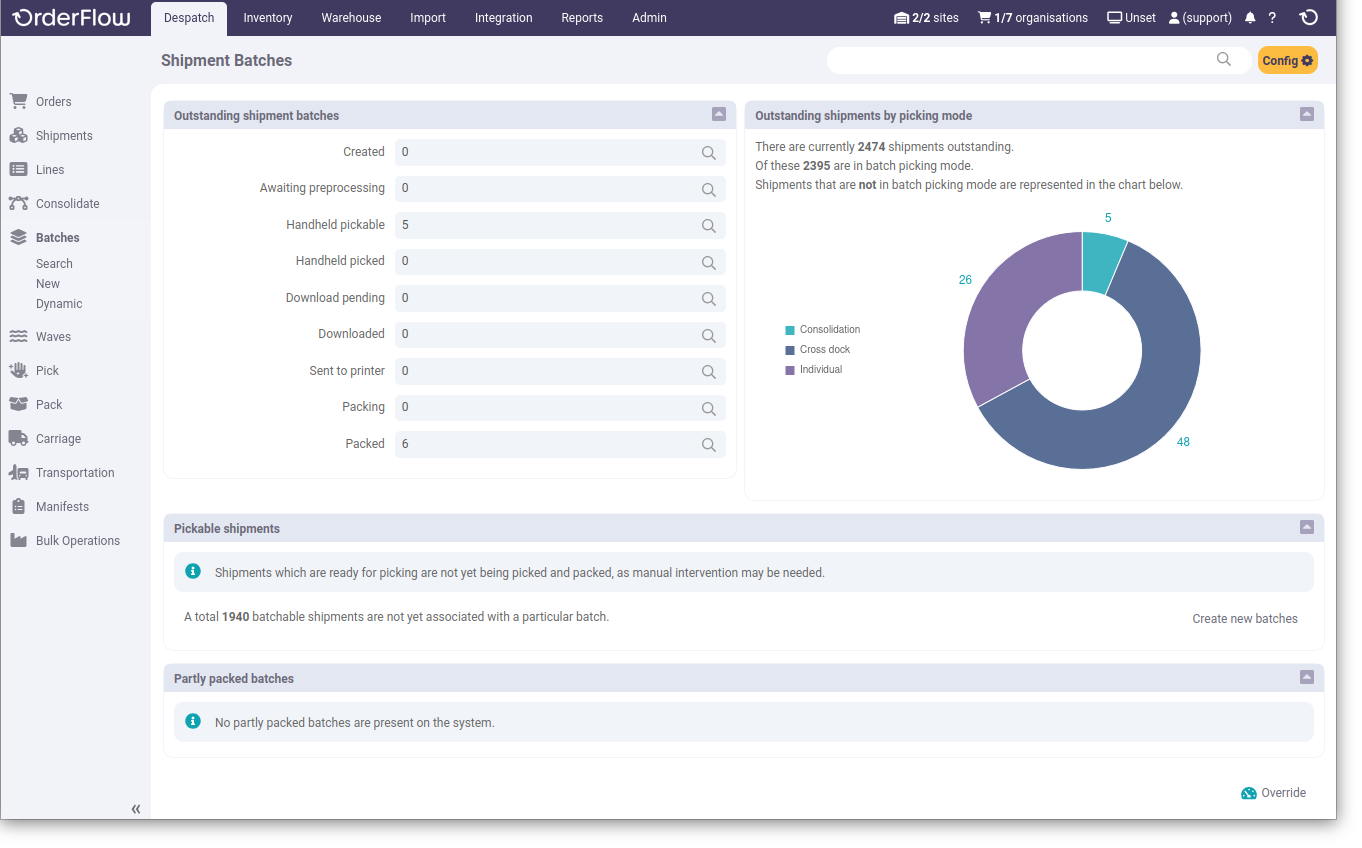Image resolution: width=1362 pixels, height=848 pixels.
Task: Click the Create new batches link
Action: (x=1244, y=618)
